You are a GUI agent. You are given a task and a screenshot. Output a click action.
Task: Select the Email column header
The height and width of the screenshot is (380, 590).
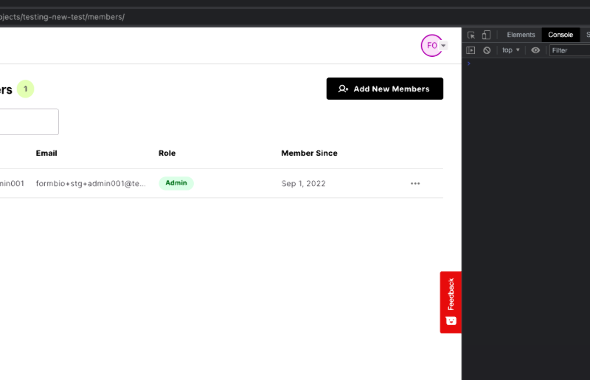(46, 153)
